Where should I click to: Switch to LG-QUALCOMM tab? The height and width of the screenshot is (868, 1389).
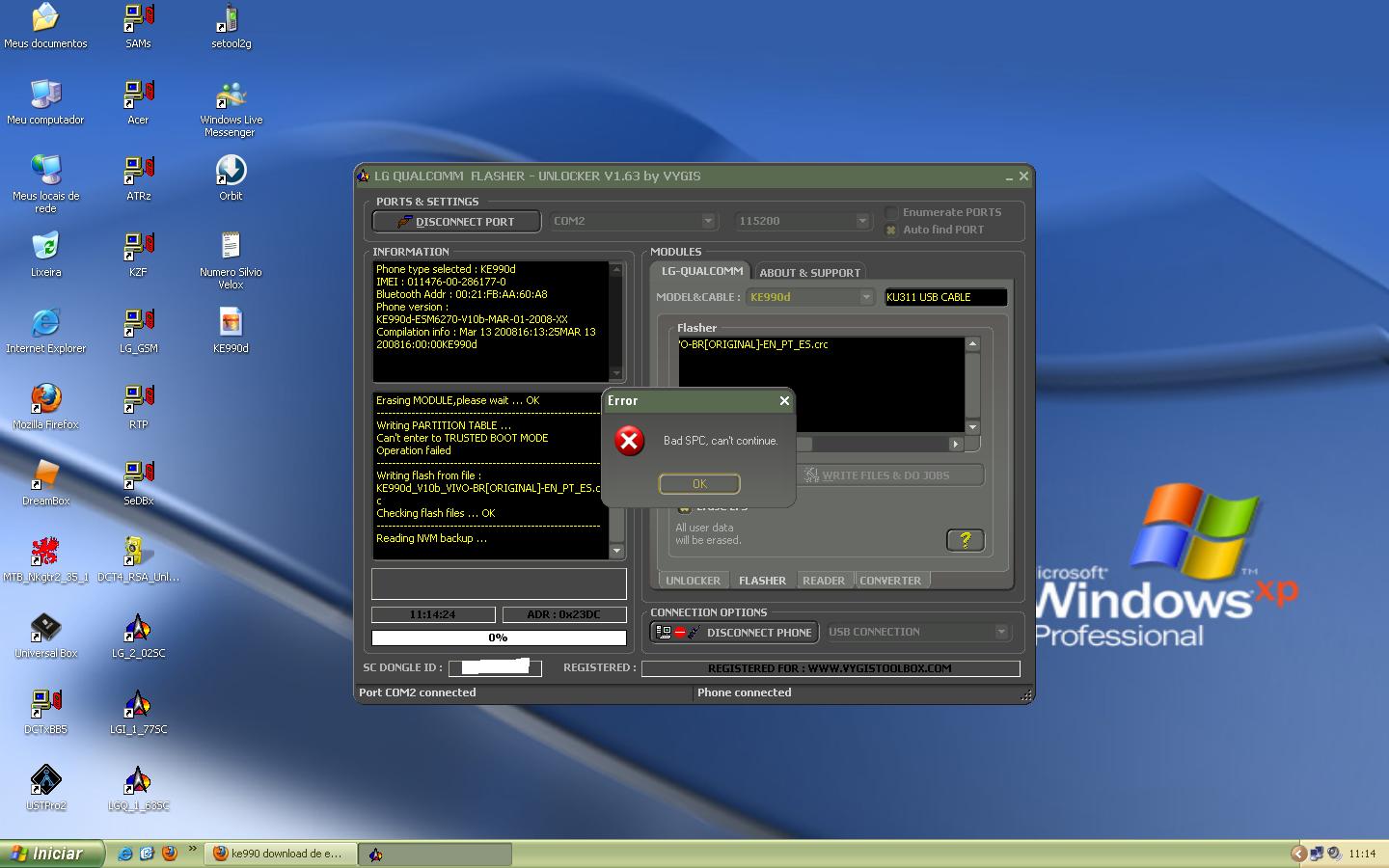[701, 271]
